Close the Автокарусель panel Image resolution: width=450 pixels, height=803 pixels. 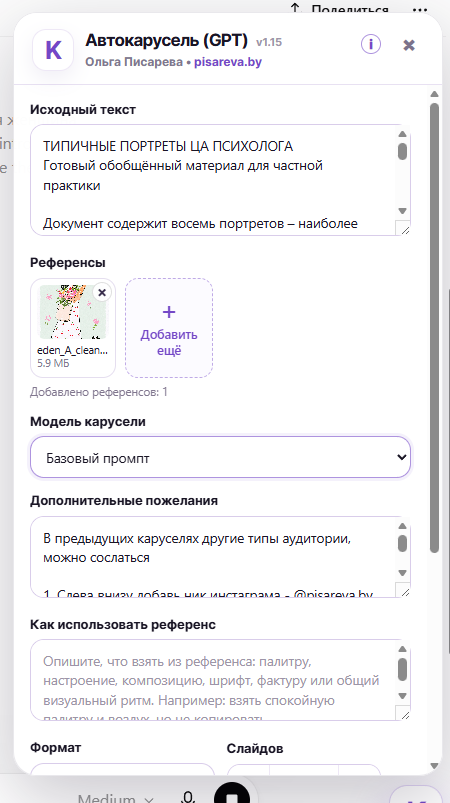pyautogui.click(x=409, y=45)
